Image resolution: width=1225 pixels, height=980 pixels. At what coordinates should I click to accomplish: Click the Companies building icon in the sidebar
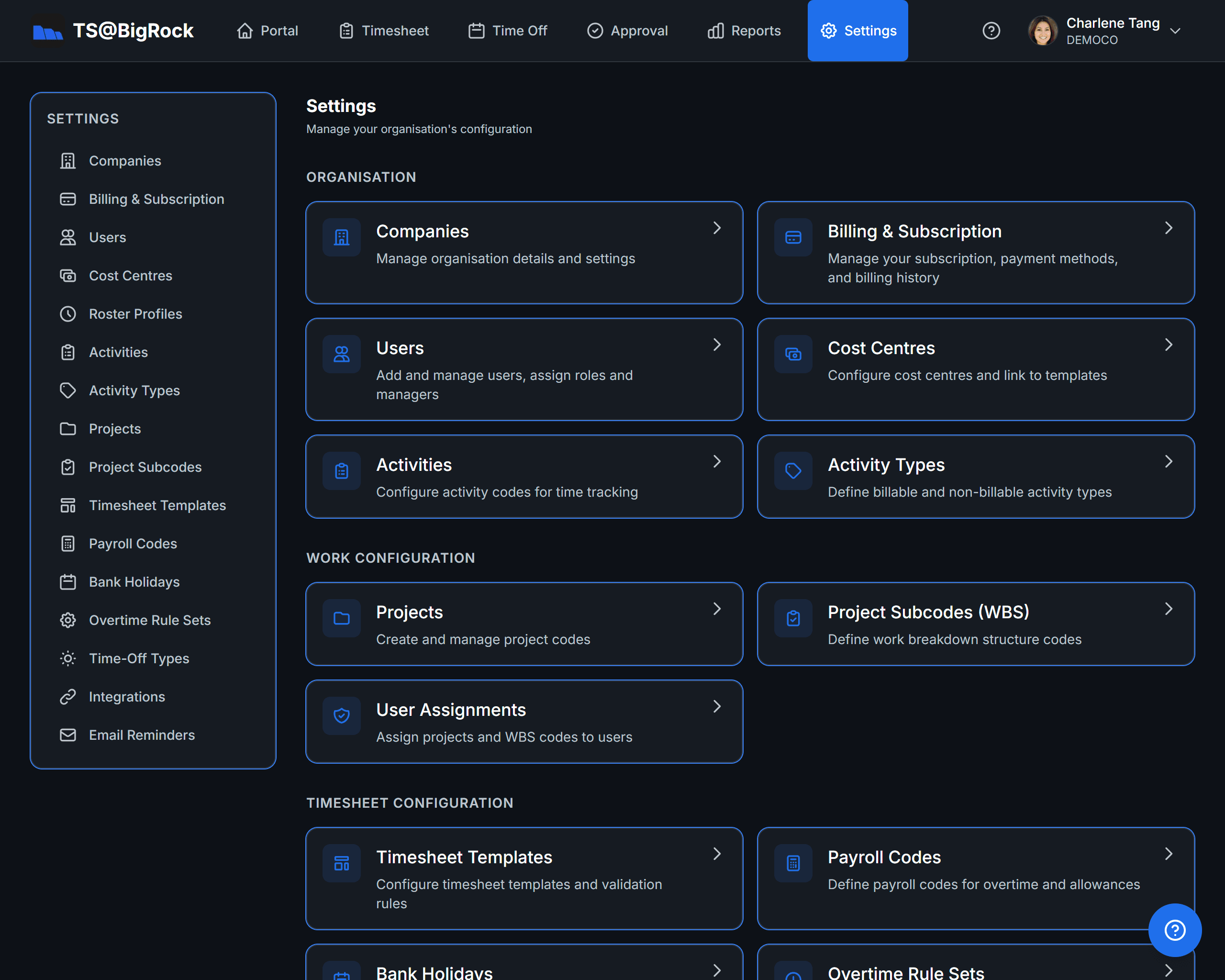coord(68,160)
